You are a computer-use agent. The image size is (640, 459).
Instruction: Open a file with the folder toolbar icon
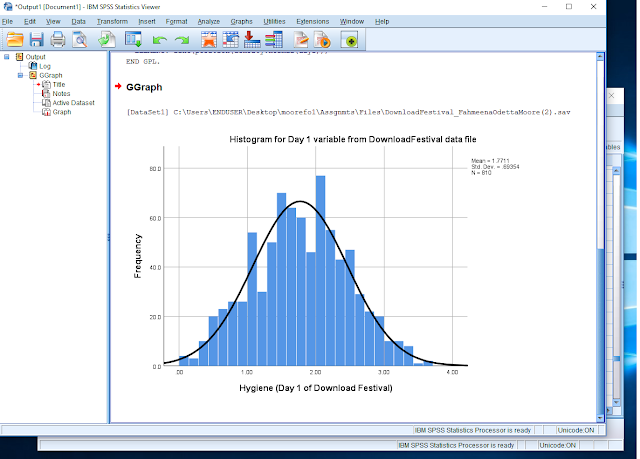[15, 40]
